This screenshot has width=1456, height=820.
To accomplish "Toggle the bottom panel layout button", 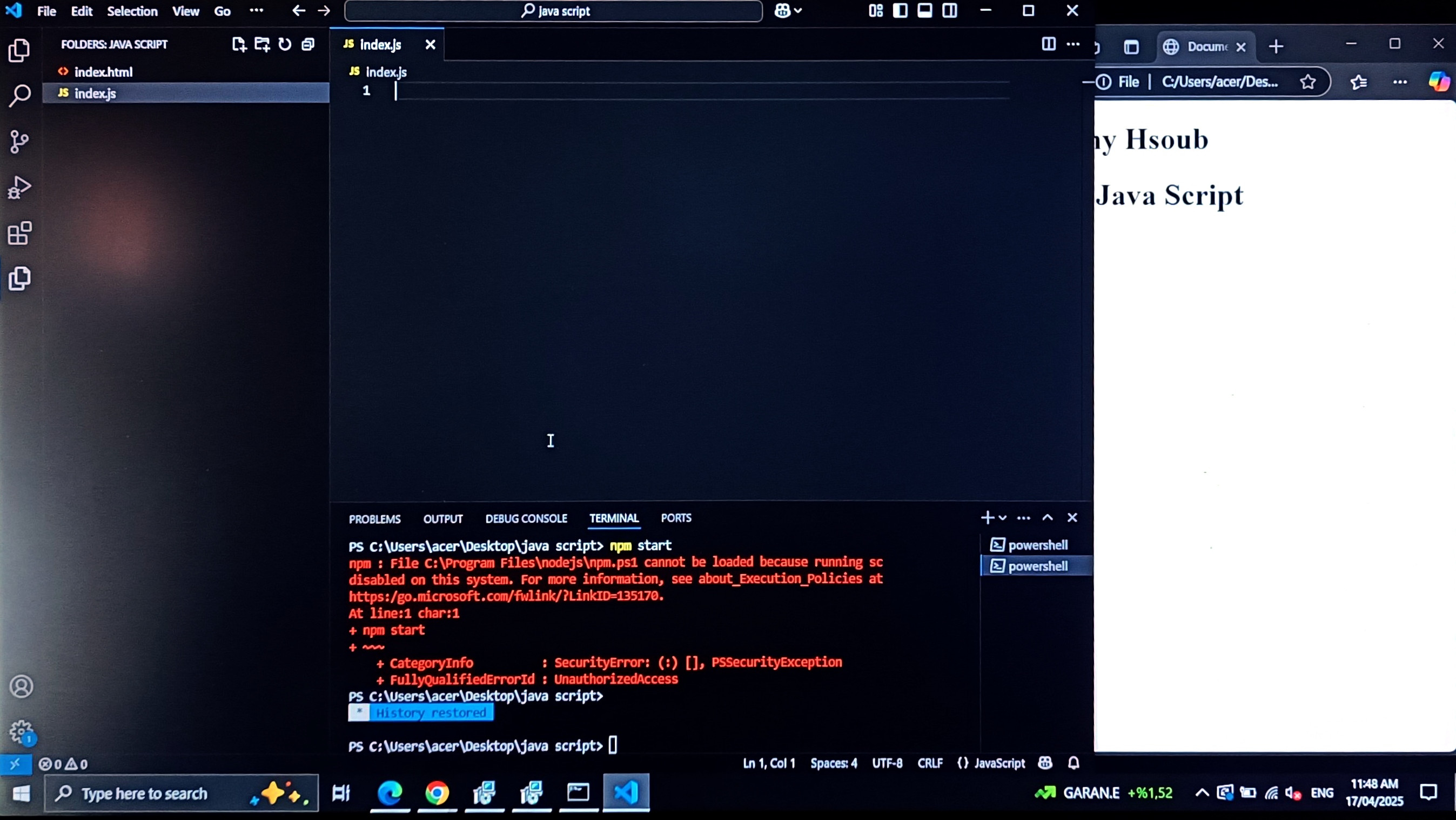I will tap(925, 11).
